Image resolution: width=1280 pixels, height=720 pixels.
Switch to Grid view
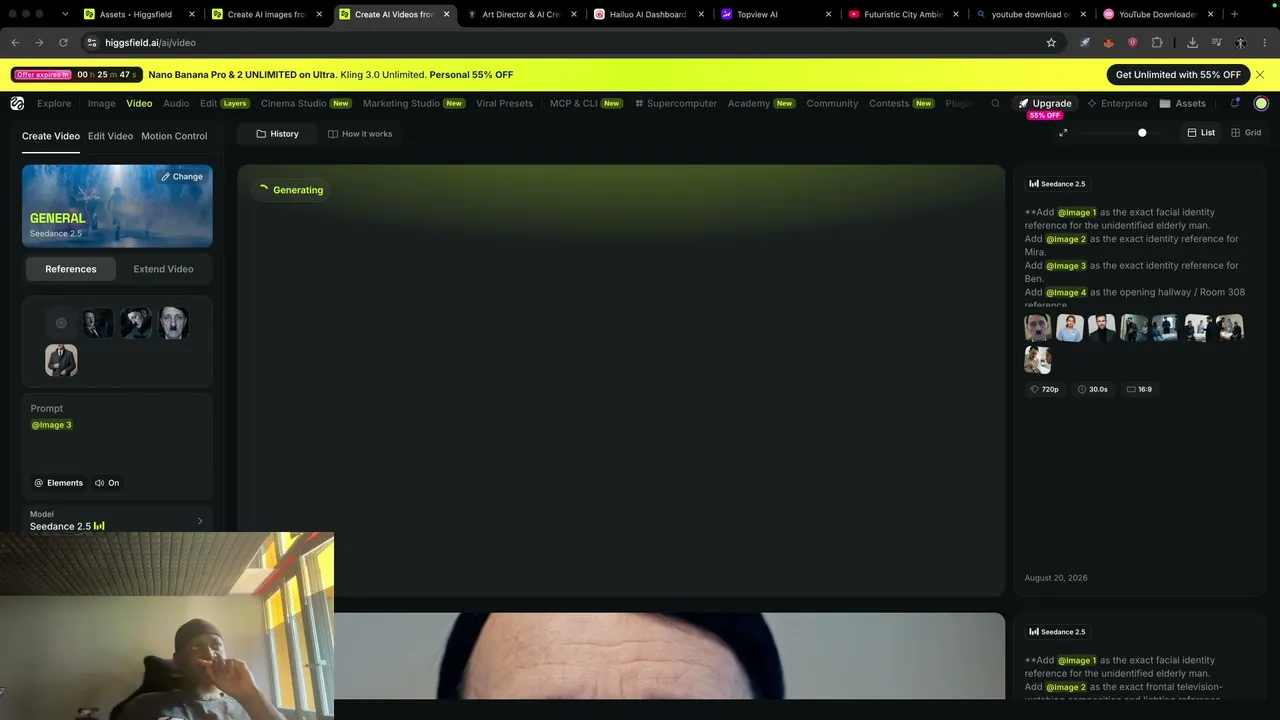(x=1246, y=133)
